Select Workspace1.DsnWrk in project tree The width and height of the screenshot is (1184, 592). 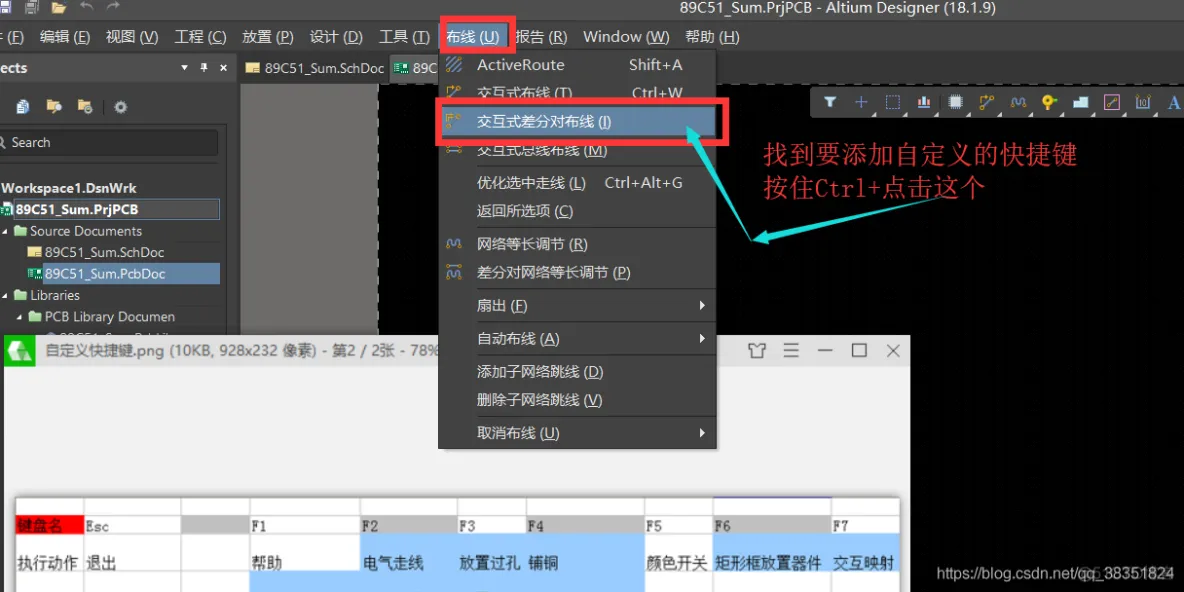(x=69, y=188)
